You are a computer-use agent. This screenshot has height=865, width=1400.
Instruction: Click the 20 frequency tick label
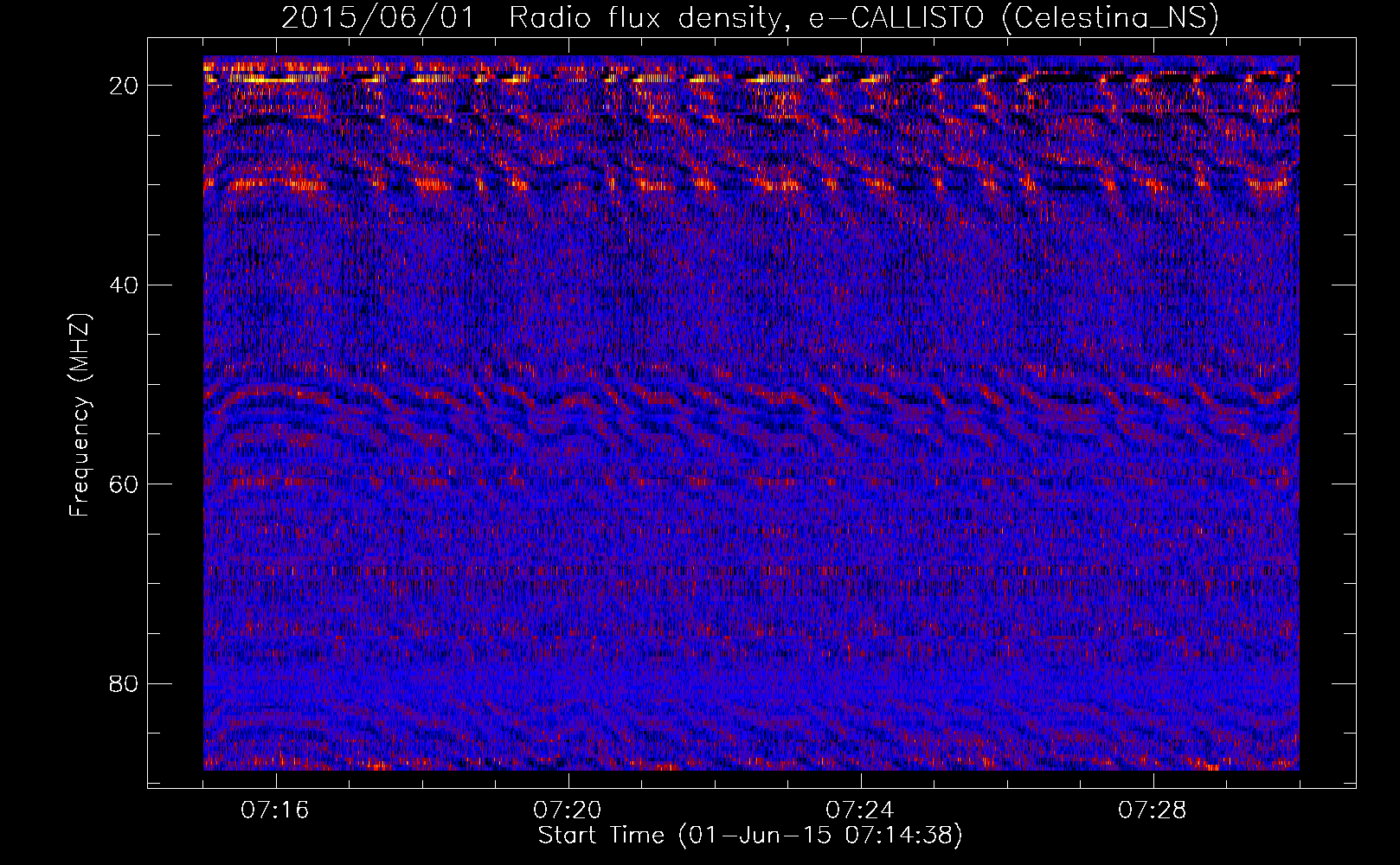pos(125,86)
